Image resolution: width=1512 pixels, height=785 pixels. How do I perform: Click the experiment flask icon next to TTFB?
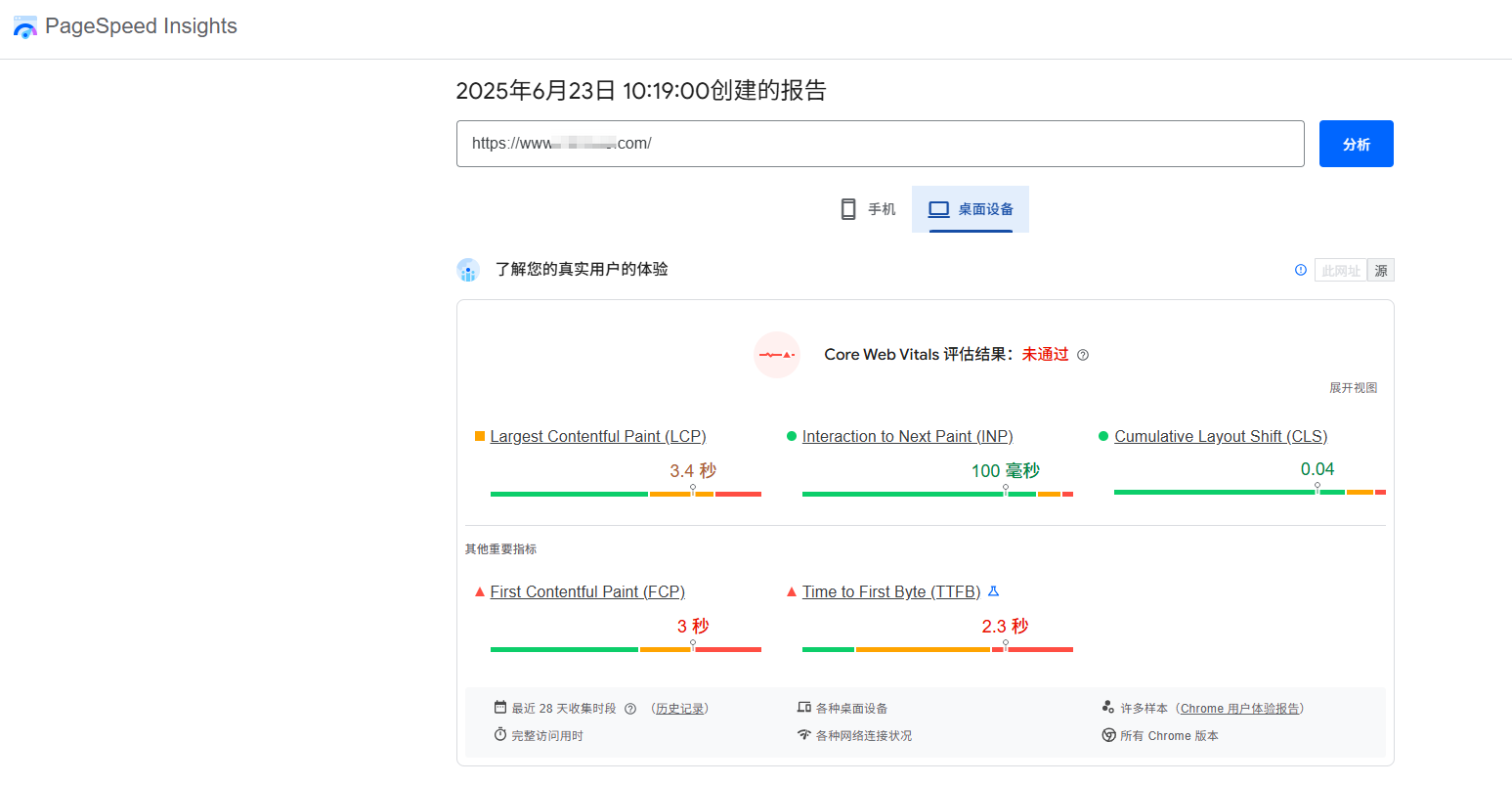click(994, 590)
